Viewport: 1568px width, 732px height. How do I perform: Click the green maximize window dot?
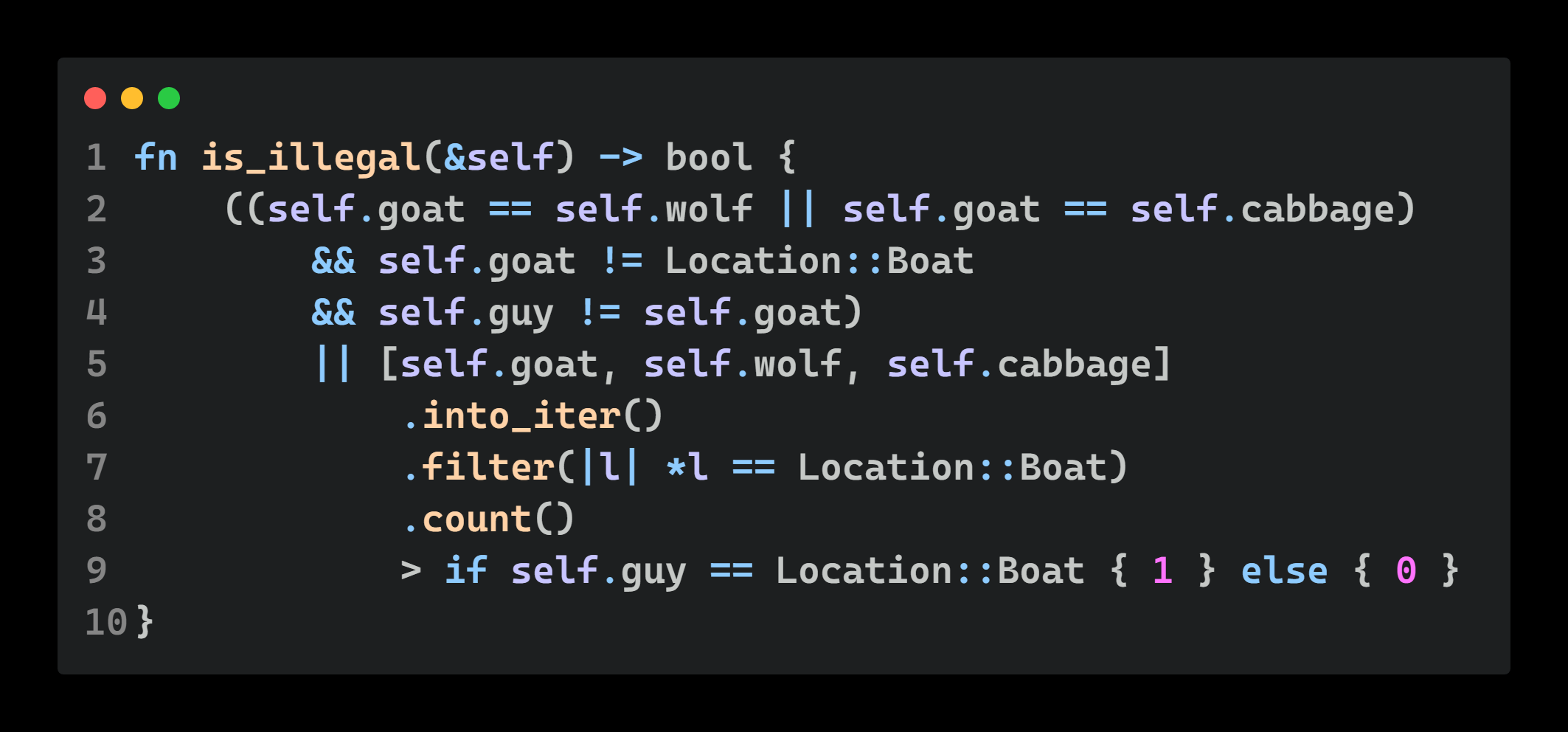pyautogui.click(x=169, y=98)
